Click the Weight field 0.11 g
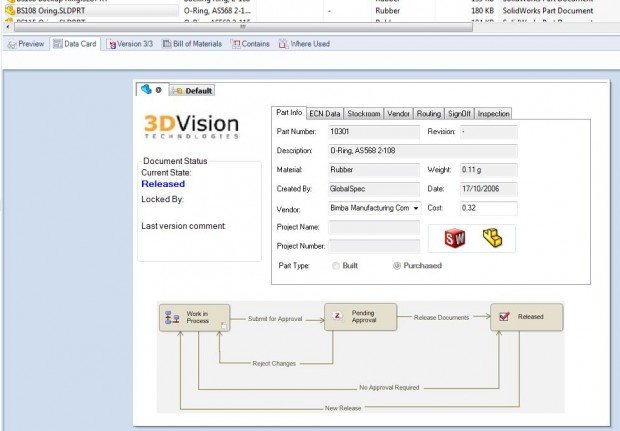 (488, 170)
